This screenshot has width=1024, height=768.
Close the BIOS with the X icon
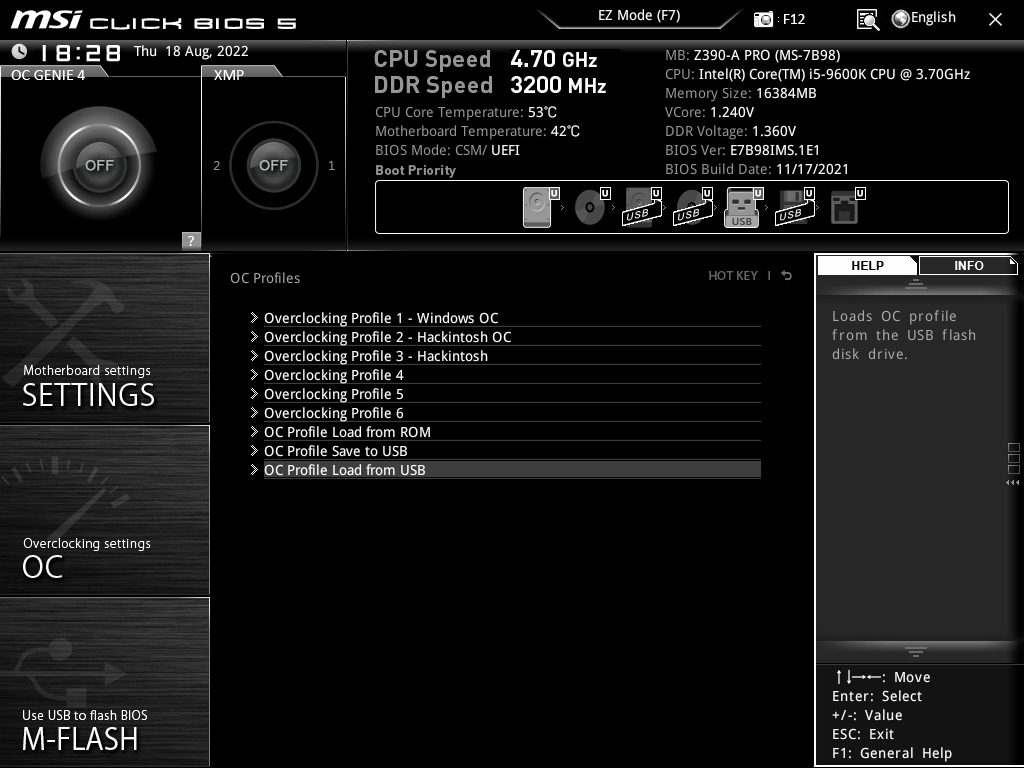click(x=995, y=20)
